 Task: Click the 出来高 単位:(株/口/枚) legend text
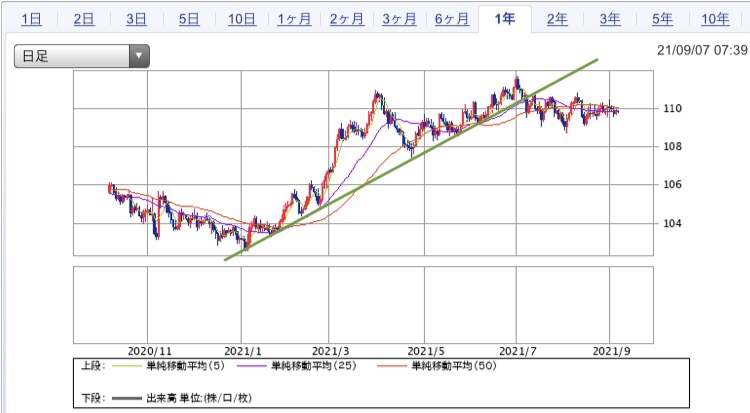pos(199,398)
